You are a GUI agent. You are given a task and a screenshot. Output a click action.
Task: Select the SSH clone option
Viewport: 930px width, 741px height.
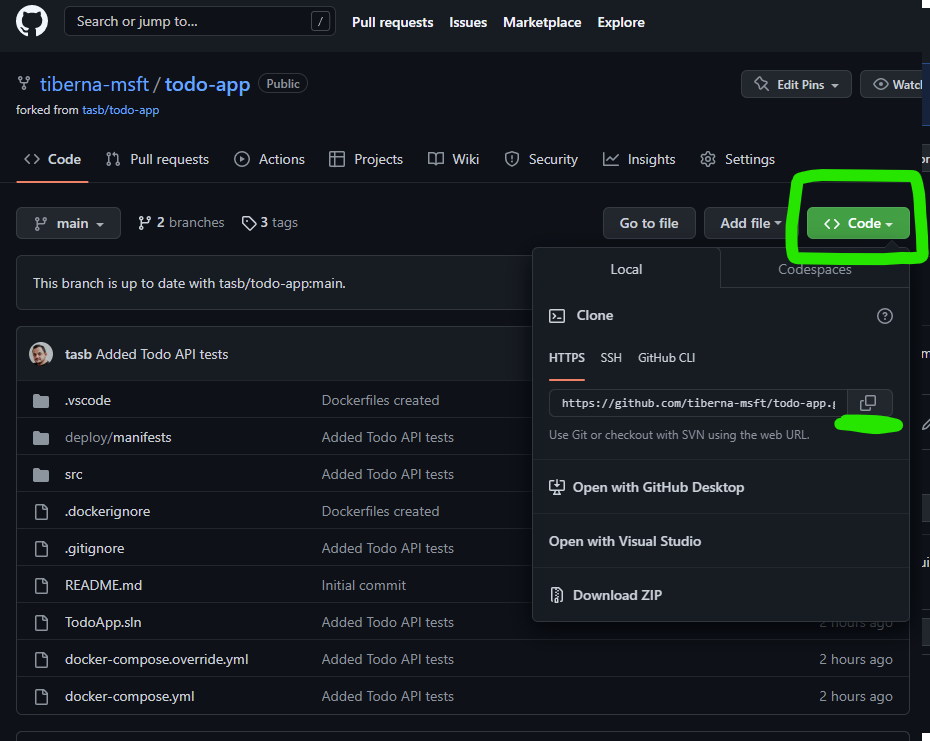tap(611, 357)
